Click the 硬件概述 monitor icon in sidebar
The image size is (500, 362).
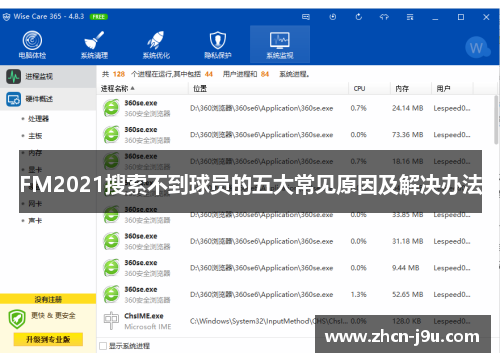click(14, 99)
